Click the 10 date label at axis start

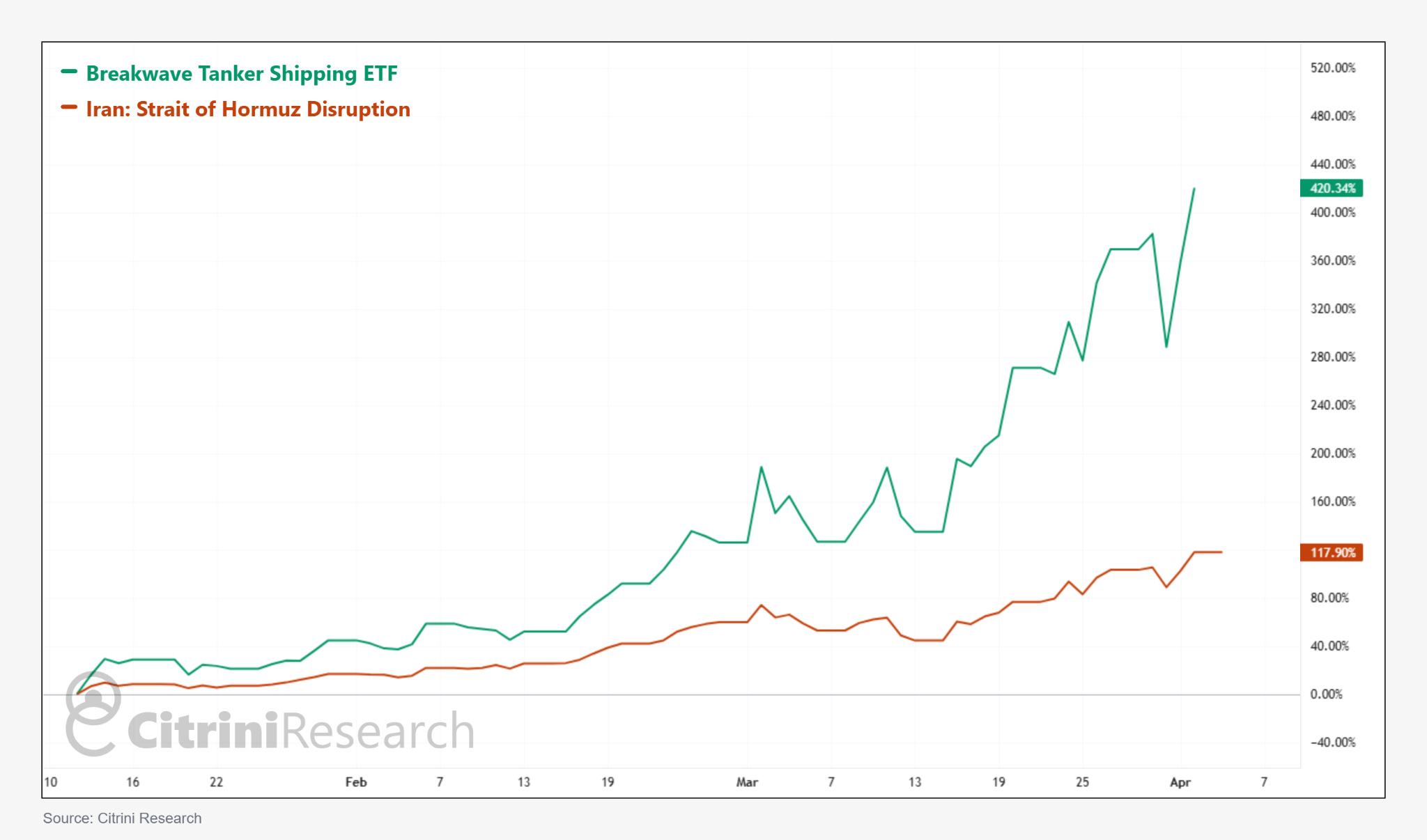(x=51, y=782)
